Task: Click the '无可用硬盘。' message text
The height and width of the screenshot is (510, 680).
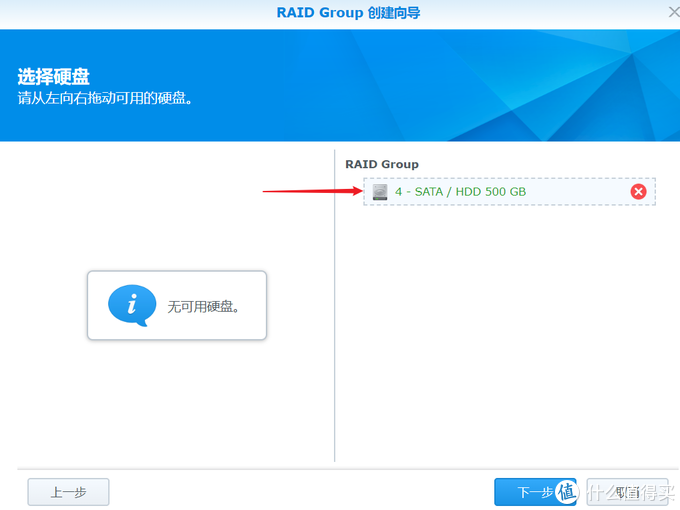Action: pos(203,307)
